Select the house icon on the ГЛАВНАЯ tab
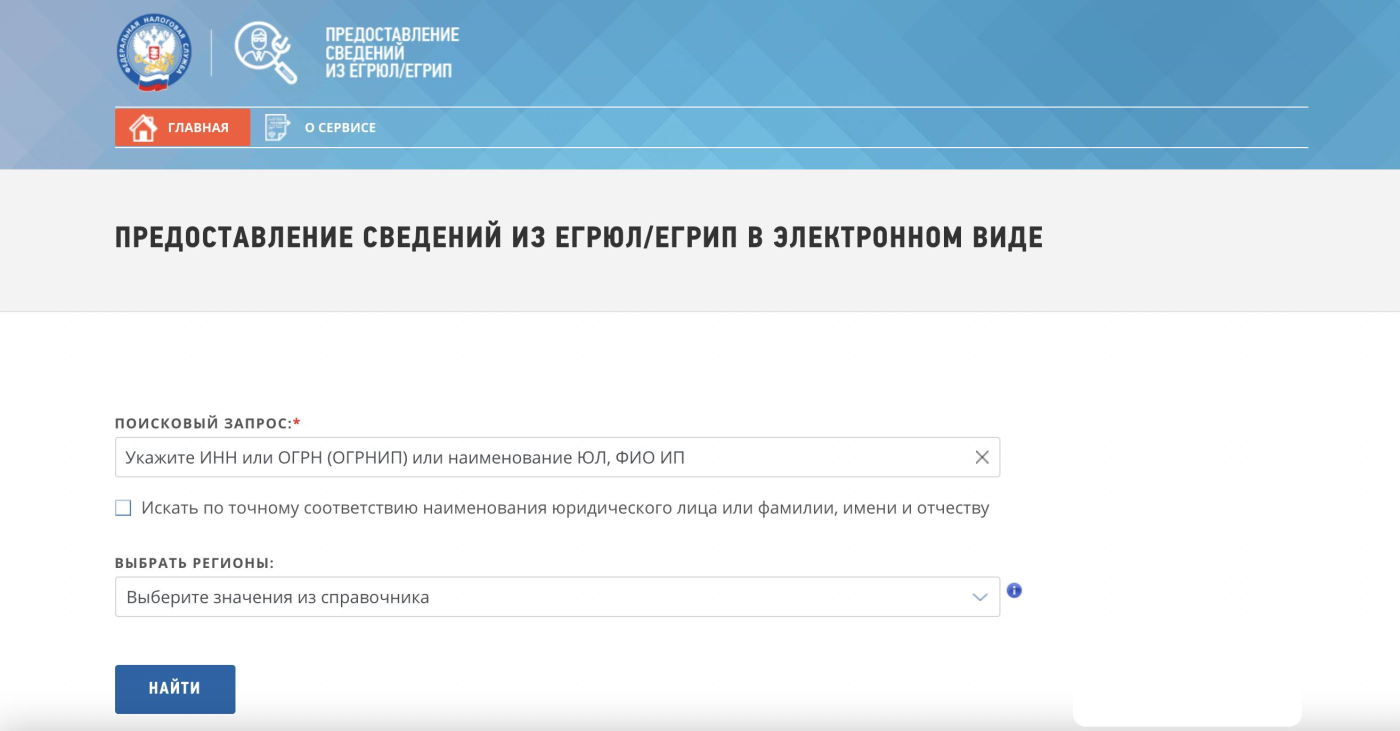The width and height of the screenshot is (1400, 731). point(145,127)
